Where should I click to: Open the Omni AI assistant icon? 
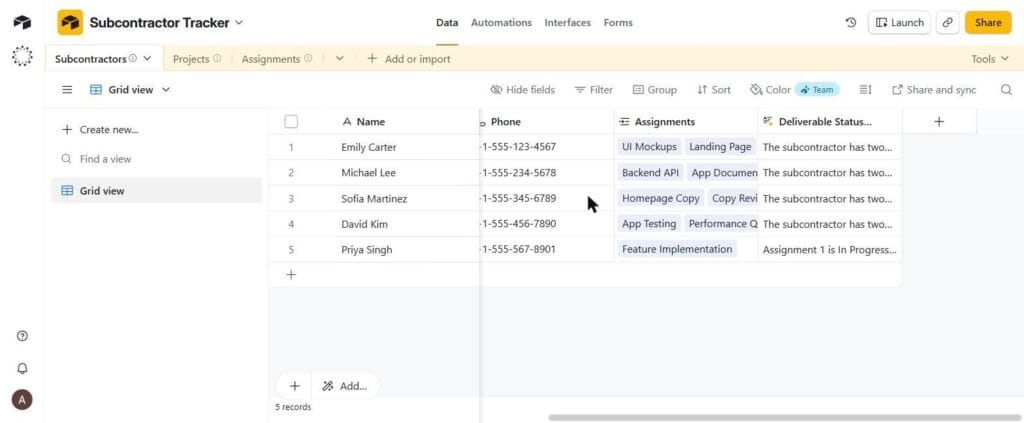pos(22,56)
